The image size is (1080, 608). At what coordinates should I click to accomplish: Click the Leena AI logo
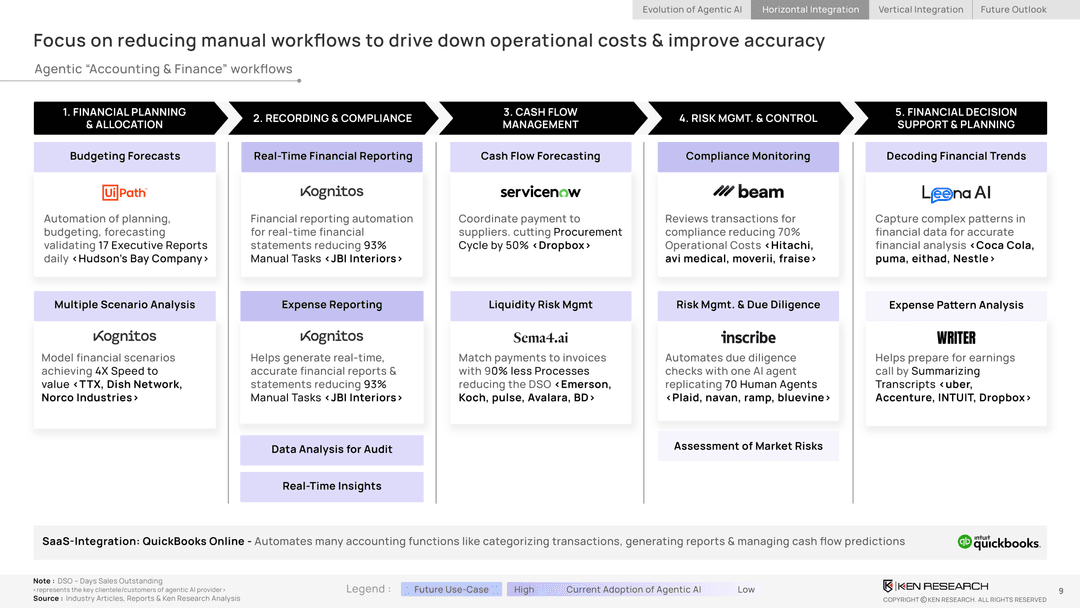[x=956, y=193]
